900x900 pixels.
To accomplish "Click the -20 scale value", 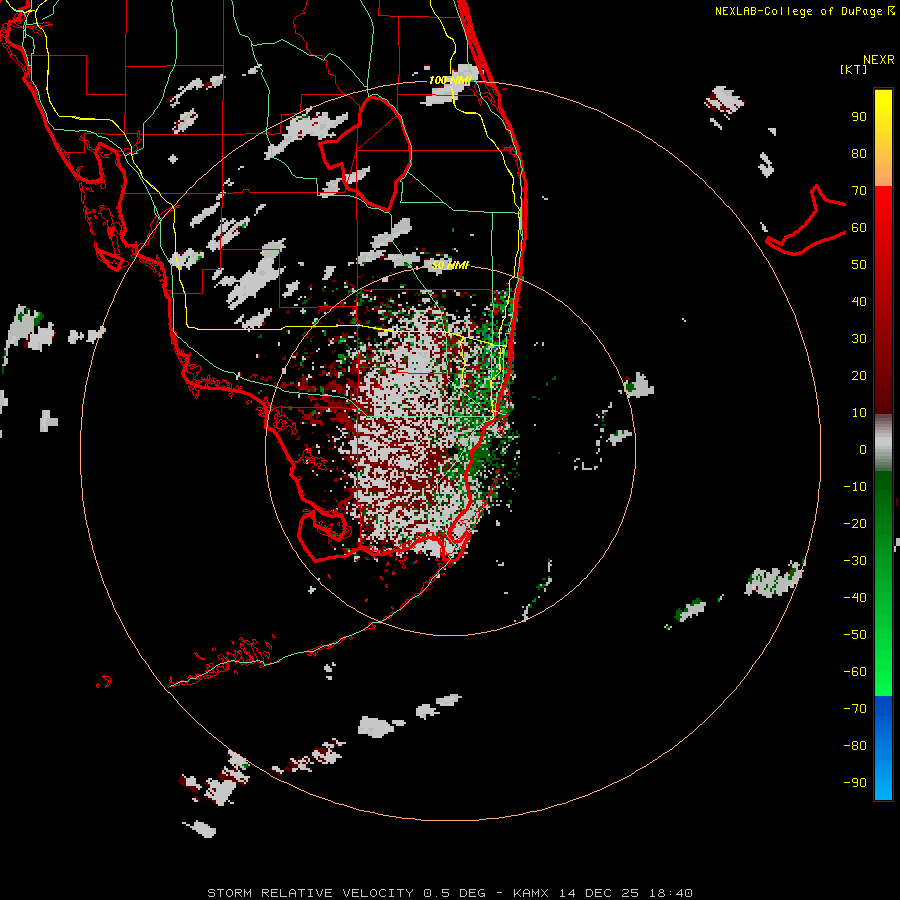I will pos(855,523).
